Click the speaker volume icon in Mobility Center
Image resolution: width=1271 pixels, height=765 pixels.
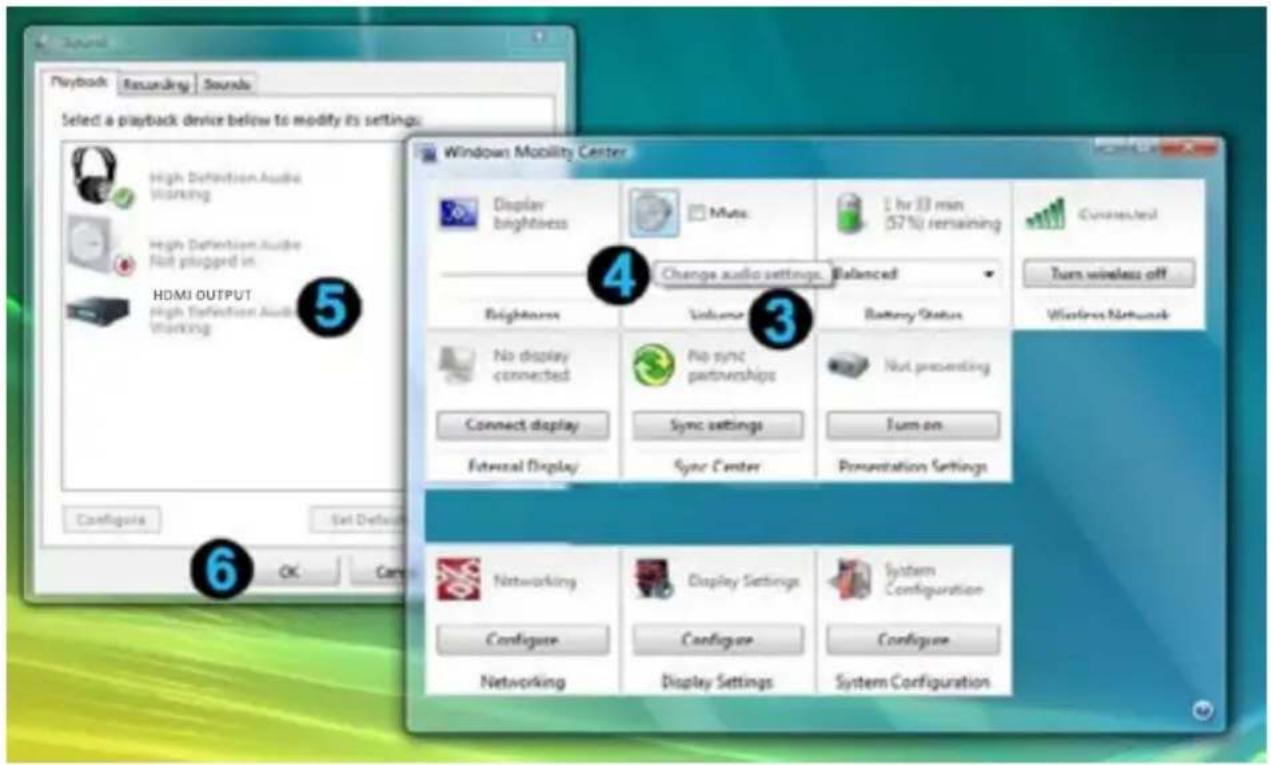click(655, 213)
